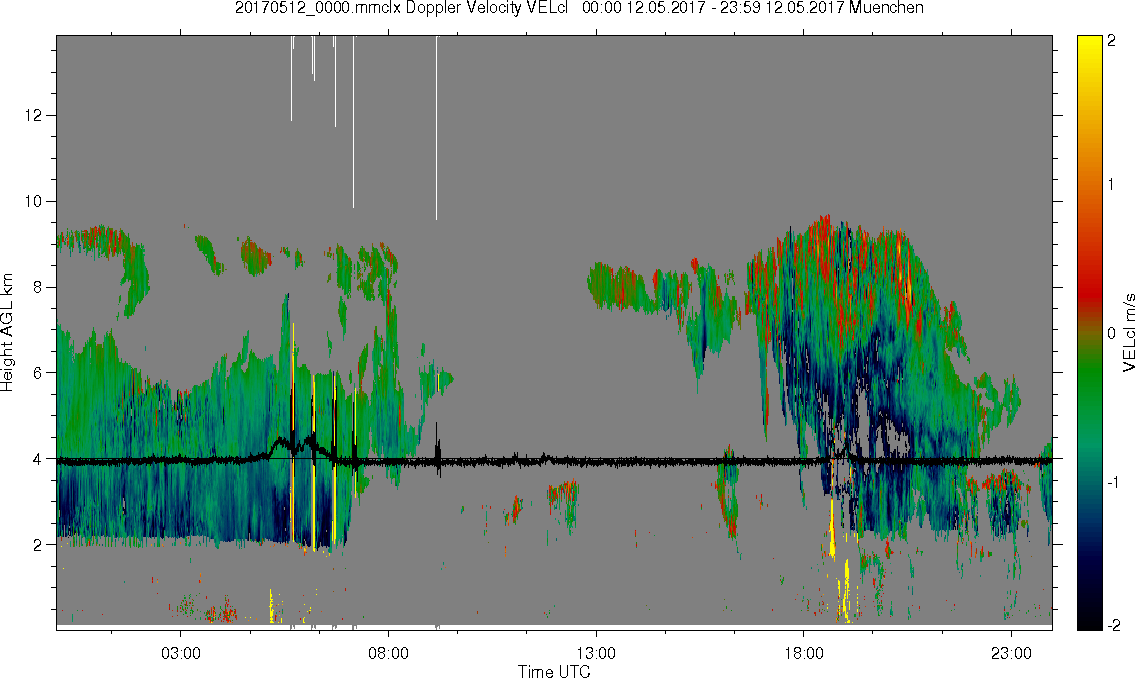Click the colorbar value 1
Screen dimensions: 1135x678
pos(1112,185)
